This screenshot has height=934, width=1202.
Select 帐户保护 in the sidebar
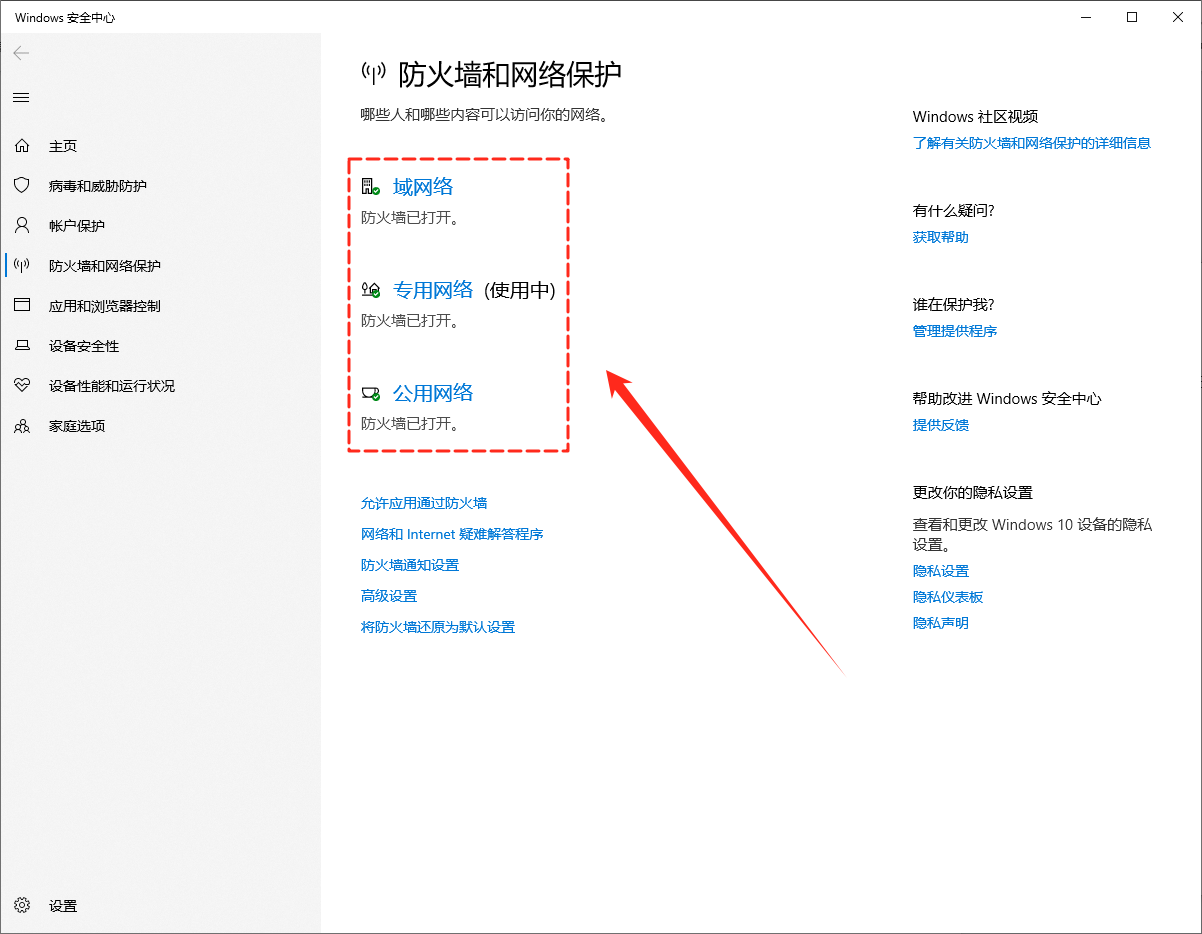tap(97, 225)
